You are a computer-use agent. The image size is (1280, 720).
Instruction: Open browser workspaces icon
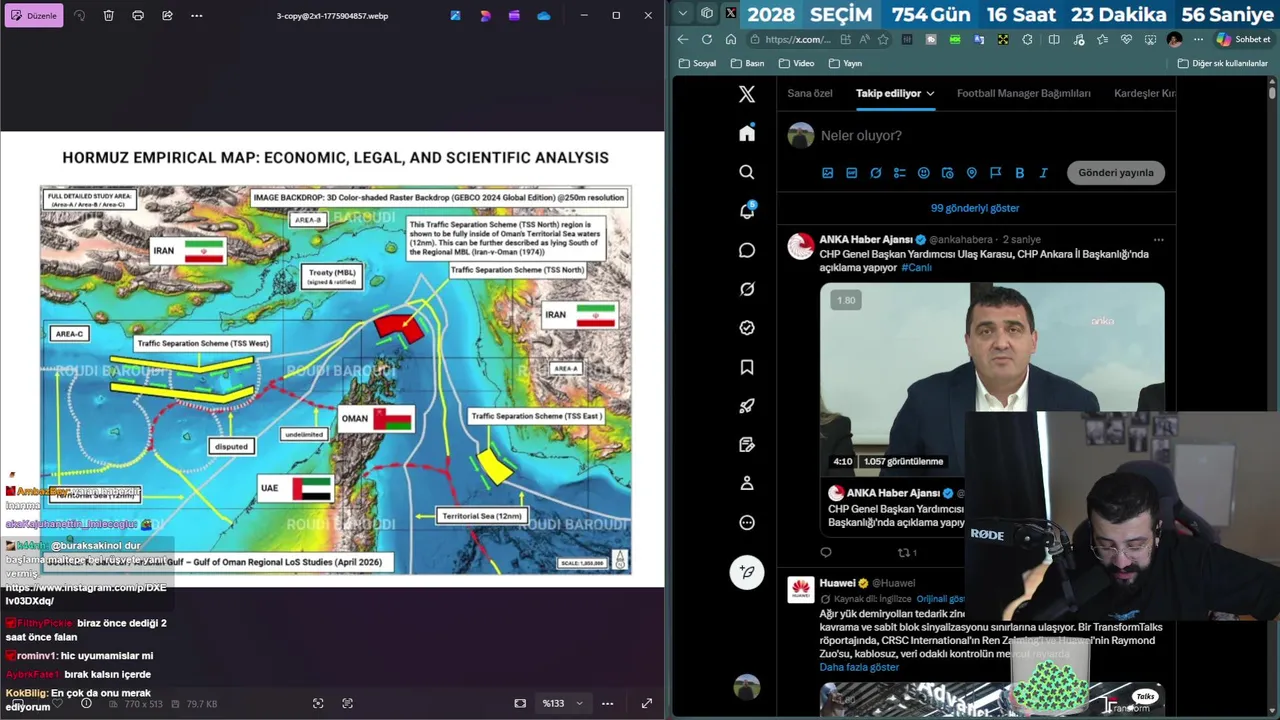pyautogui.click(x=707, y=13)
